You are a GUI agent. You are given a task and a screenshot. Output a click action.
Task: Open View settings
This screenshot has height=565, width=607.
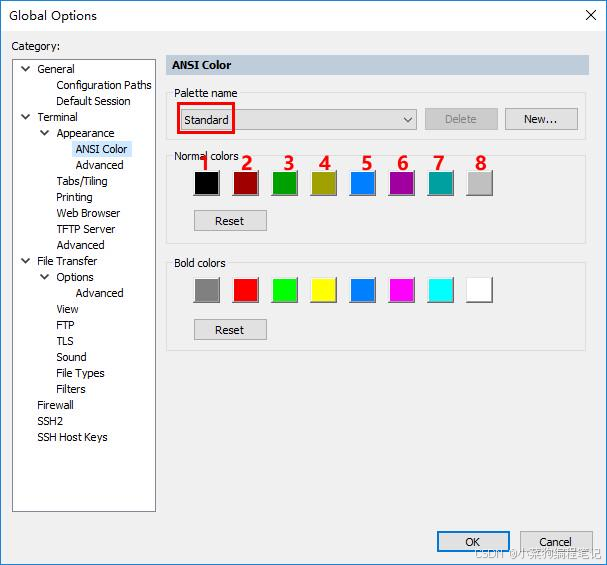click(67, 309)
